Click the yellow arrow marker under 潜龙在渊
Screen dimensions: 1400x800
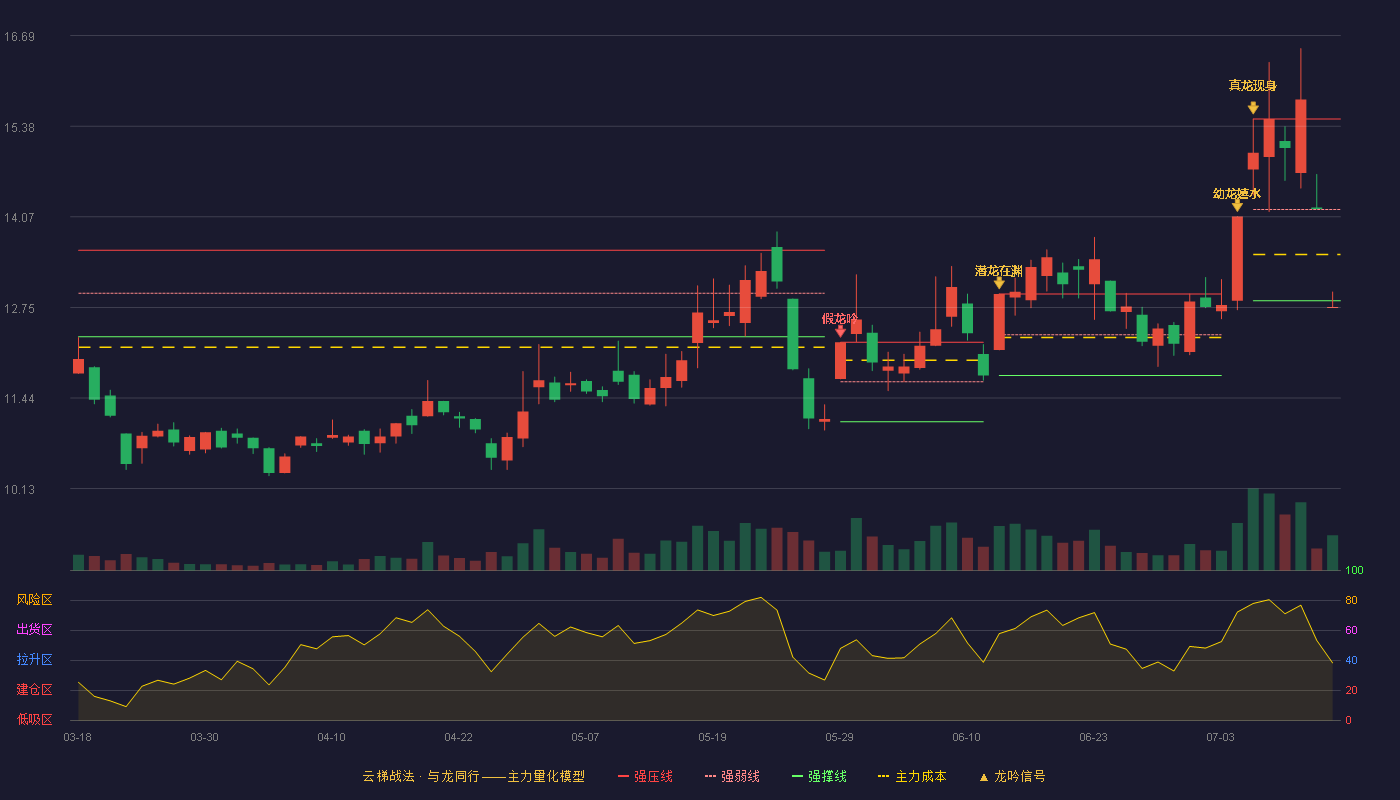[x=999, y=283]
